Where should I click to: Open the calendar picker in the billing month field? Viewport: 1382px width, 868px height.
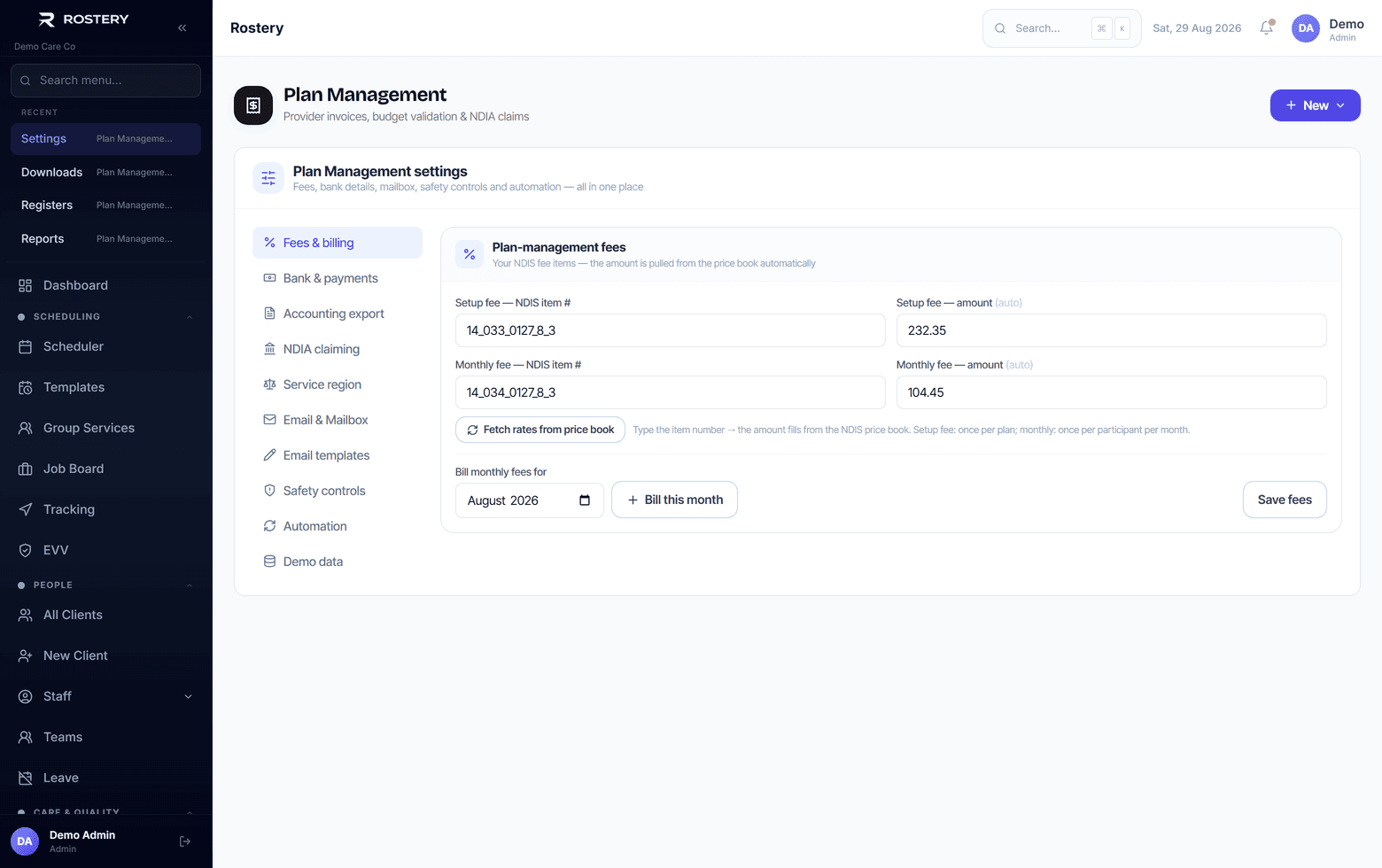585,500
